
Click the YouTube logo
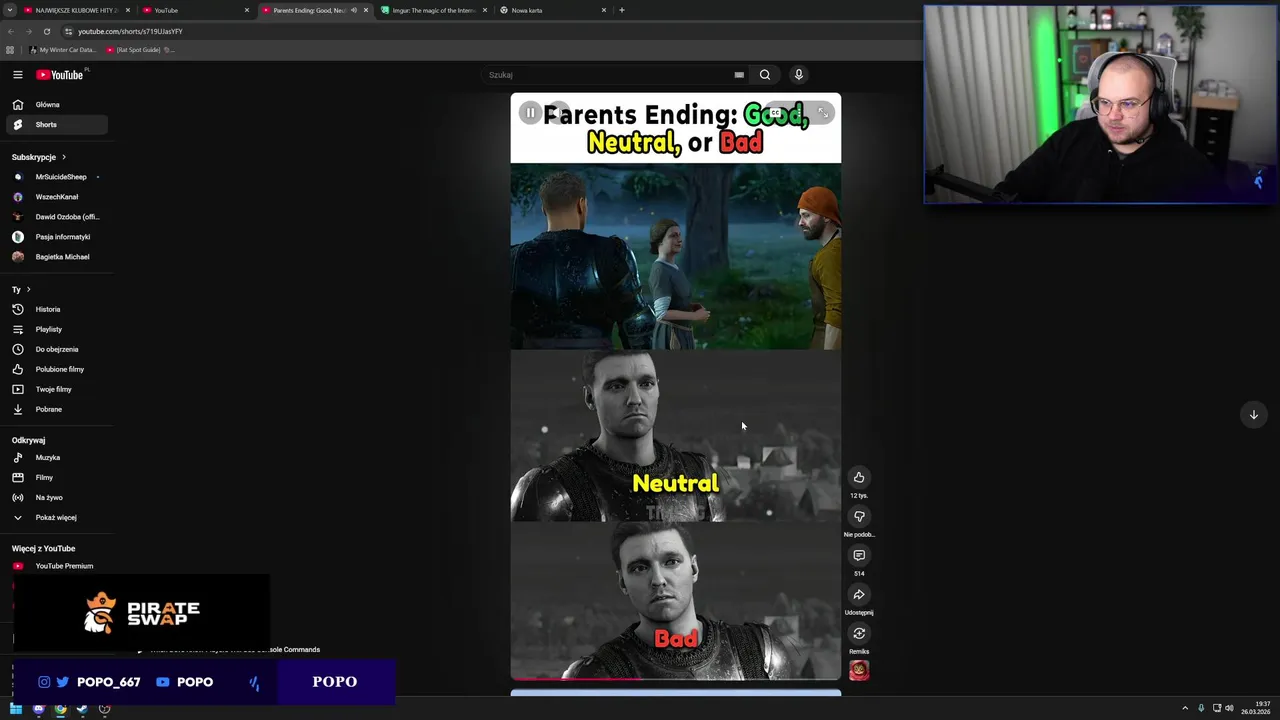(x=62, y=75)
